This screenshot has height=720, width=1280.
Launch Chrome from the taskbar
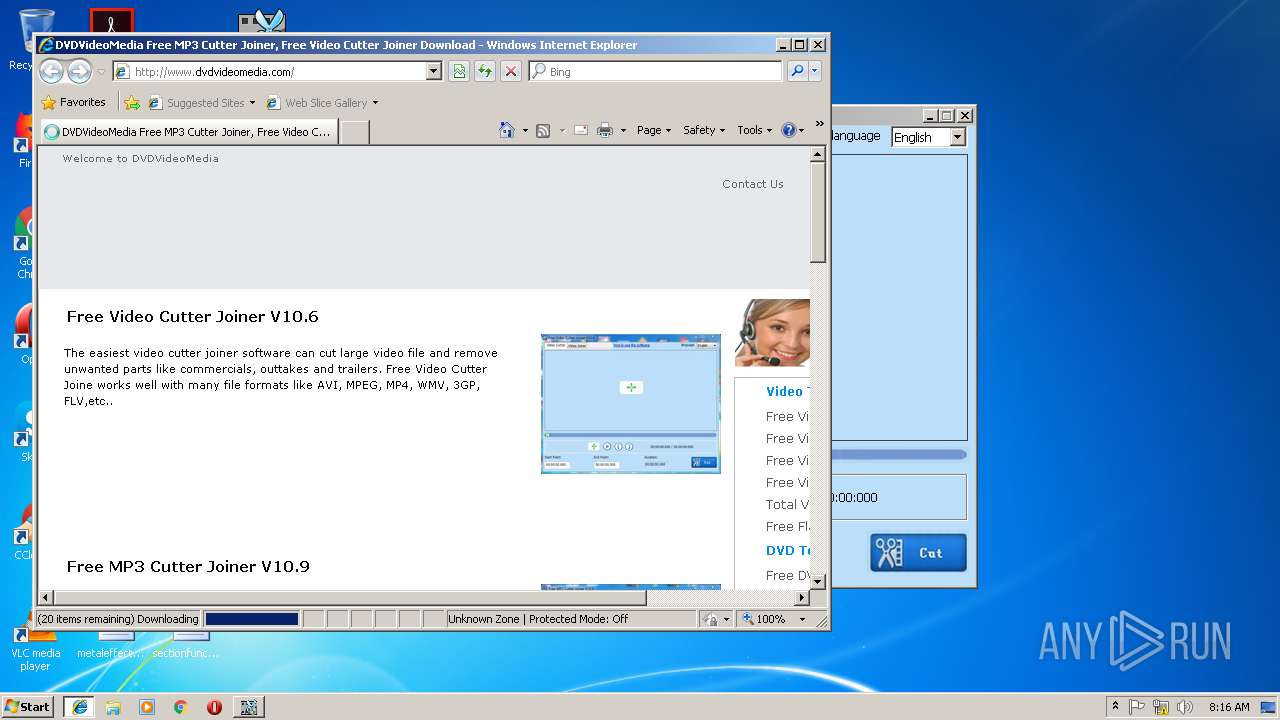(x=181, y=707)
